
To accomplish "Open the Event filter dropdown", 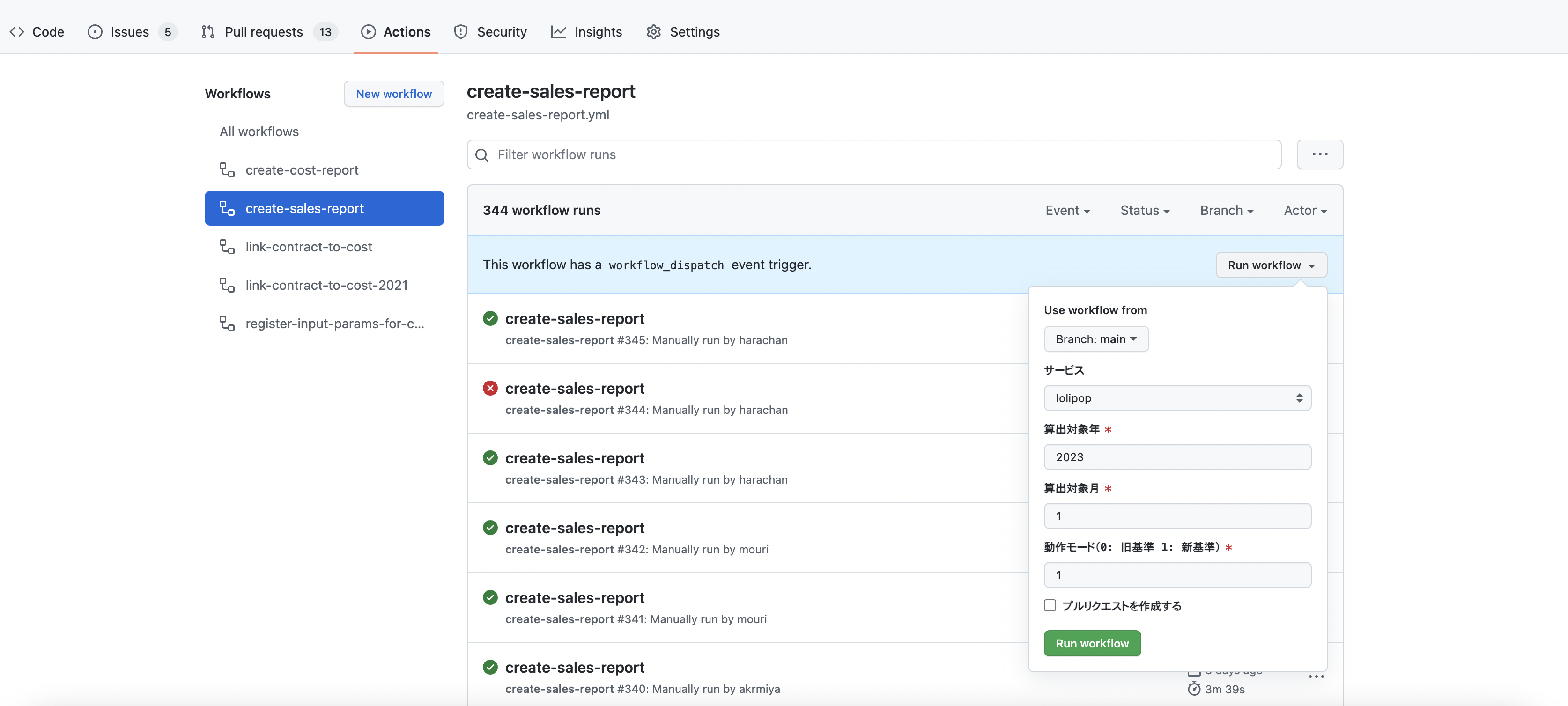I will coord(1068,210).
